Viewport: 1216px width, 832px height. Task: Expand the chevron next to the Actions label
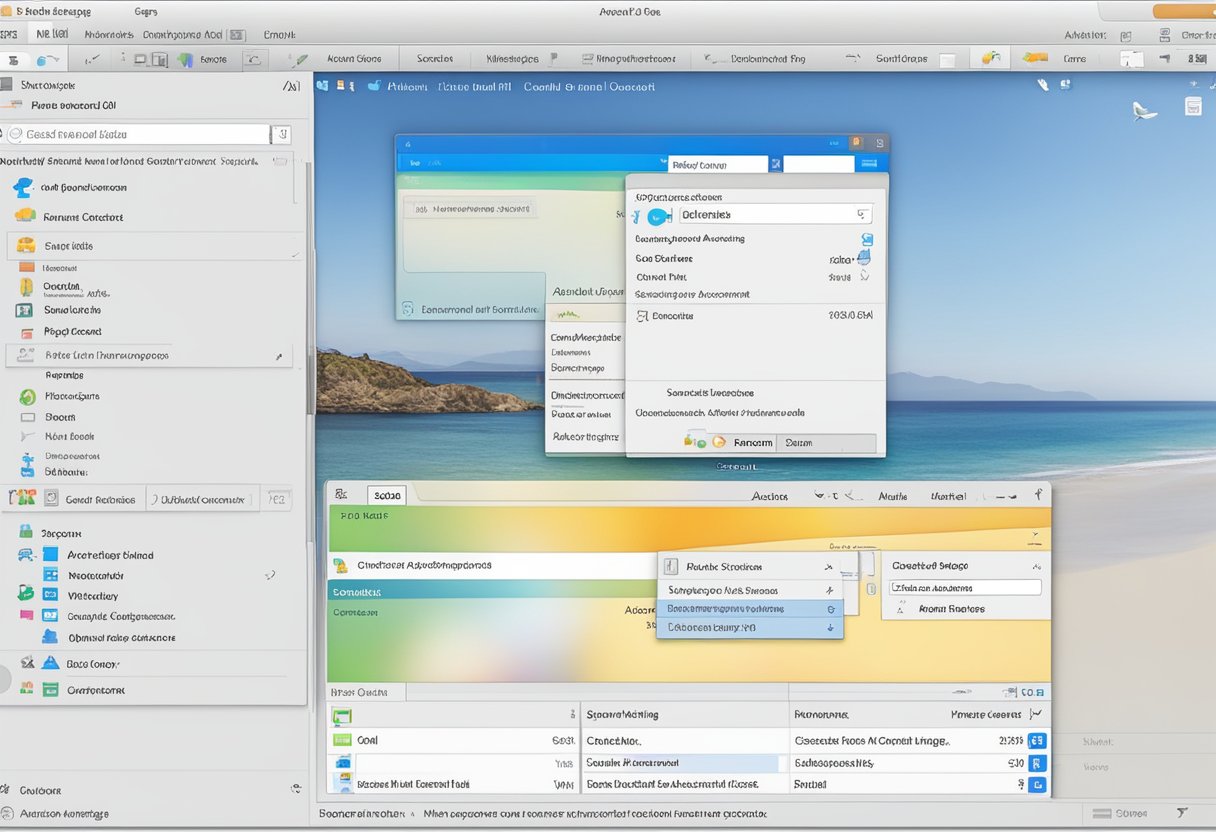[x=818, y=496]
